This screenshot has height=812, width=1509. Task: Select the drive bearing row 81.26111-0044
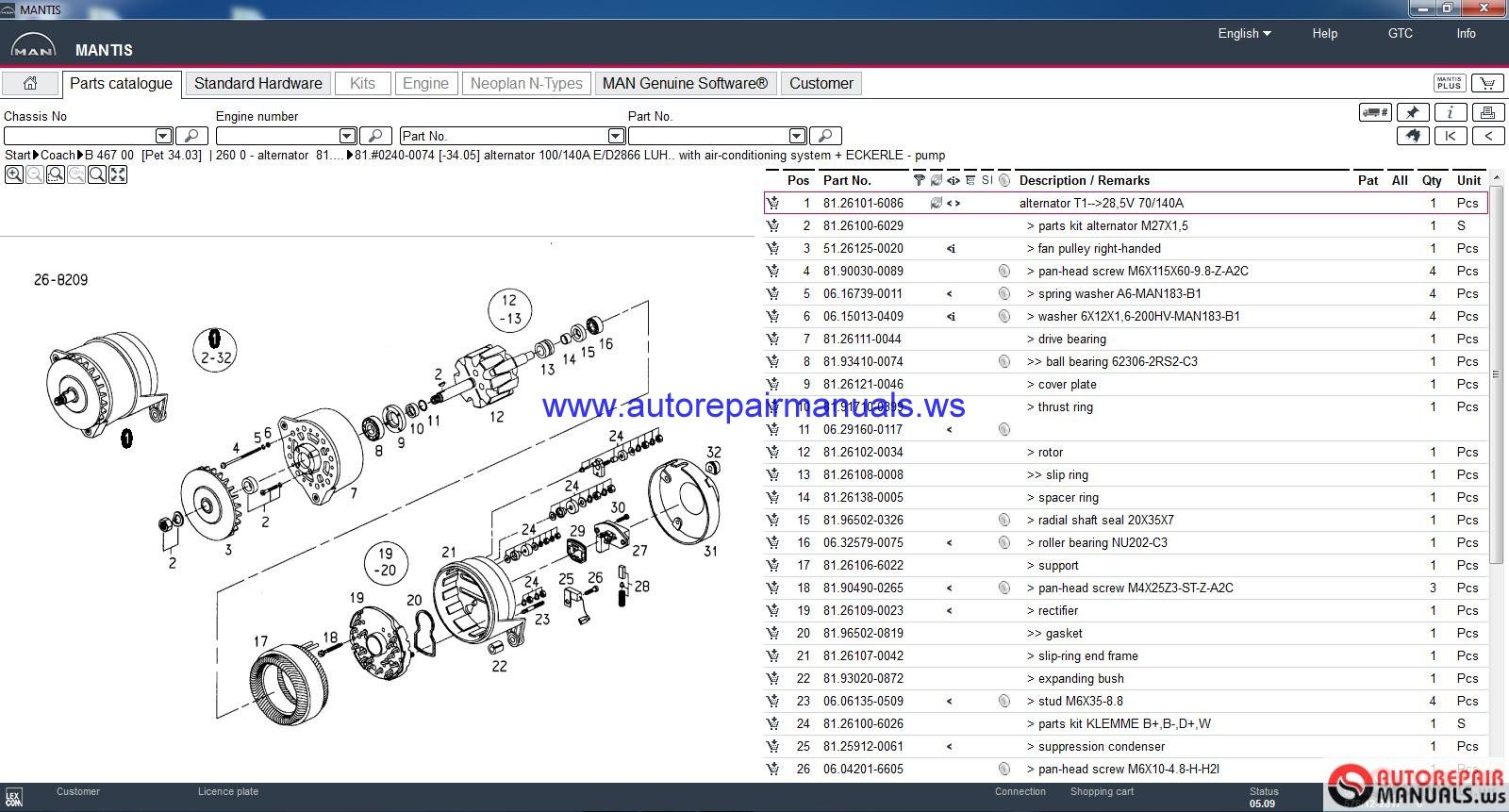1126,339
